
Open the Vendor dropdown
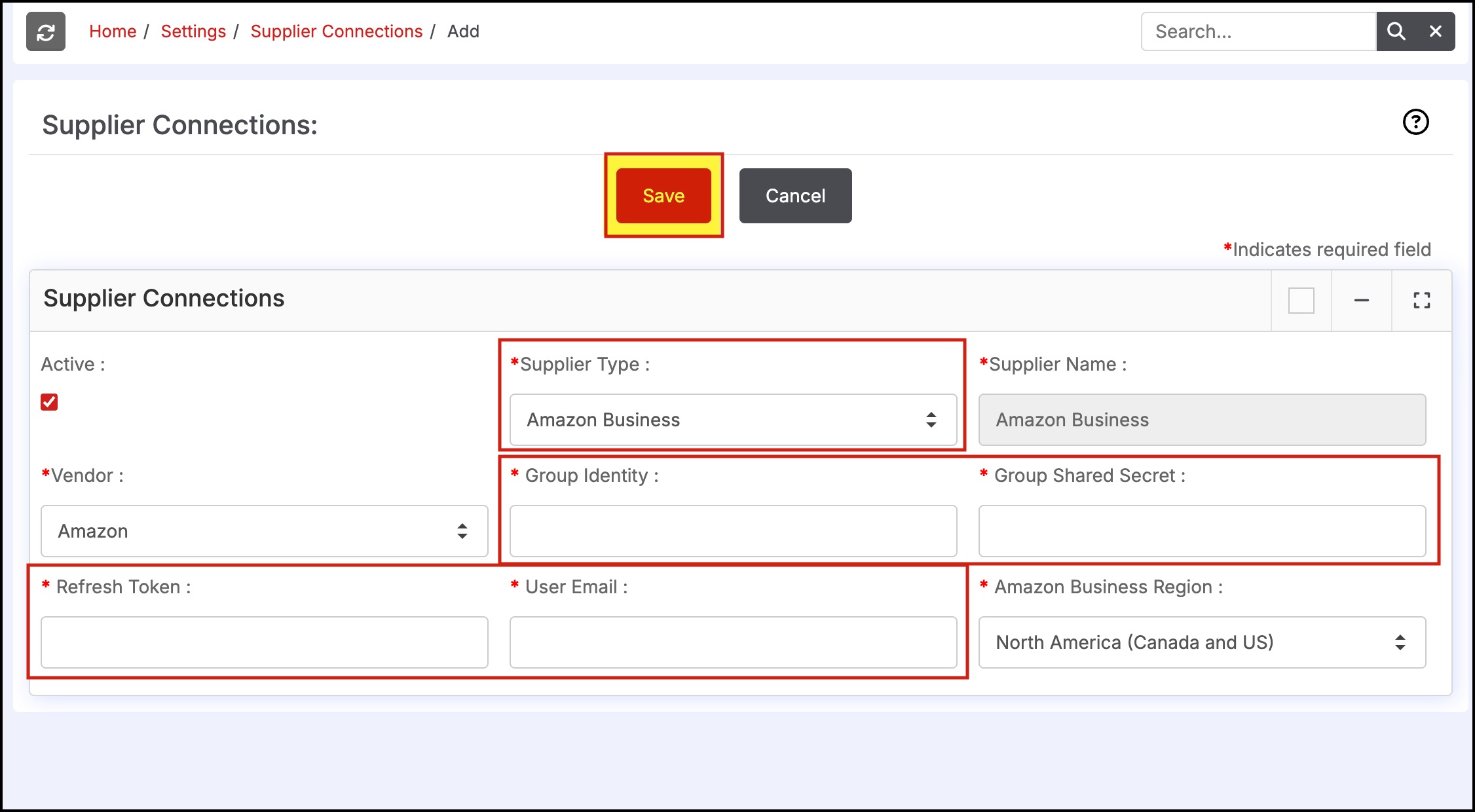(x=265, y=531)
